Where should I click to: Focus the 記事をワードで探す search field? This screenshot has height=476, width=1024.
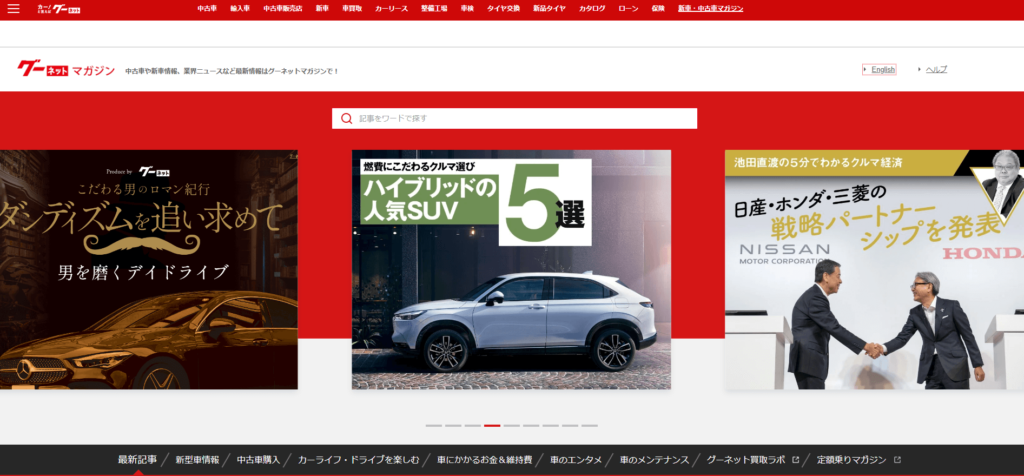(x=515, y=118)
